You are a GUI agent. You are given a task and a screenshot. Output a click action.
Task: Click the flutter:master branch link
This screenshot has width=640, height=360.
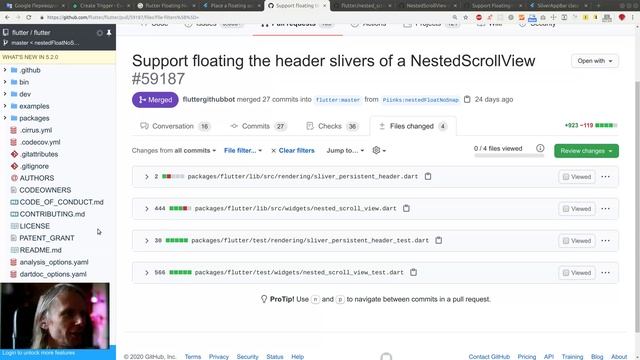tap(338, 100)
